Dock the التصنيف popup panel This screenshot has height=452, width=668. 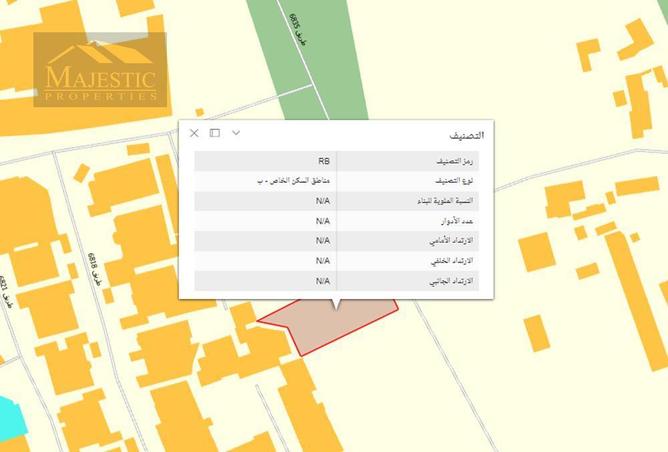click(x=215, y=133)
